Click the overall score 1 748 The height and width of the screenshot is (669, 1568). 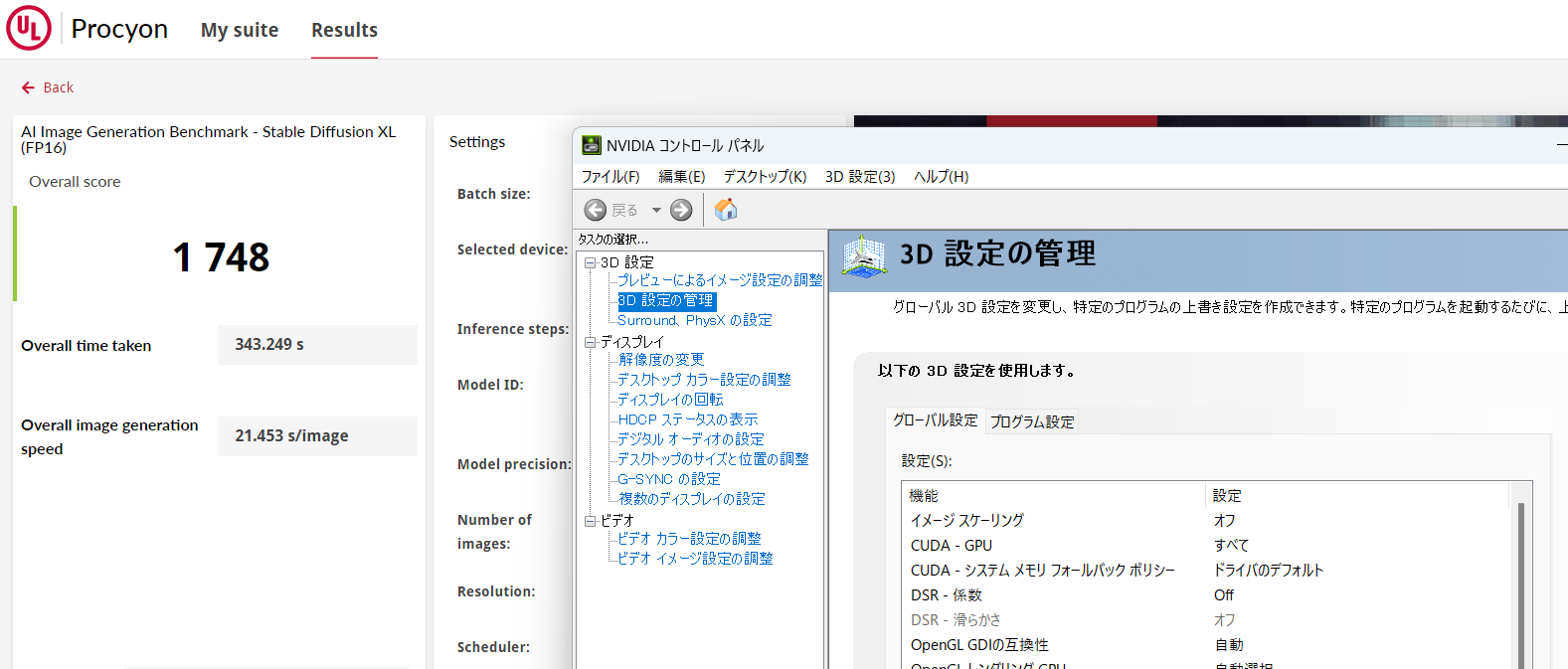[x=221, y=257]
